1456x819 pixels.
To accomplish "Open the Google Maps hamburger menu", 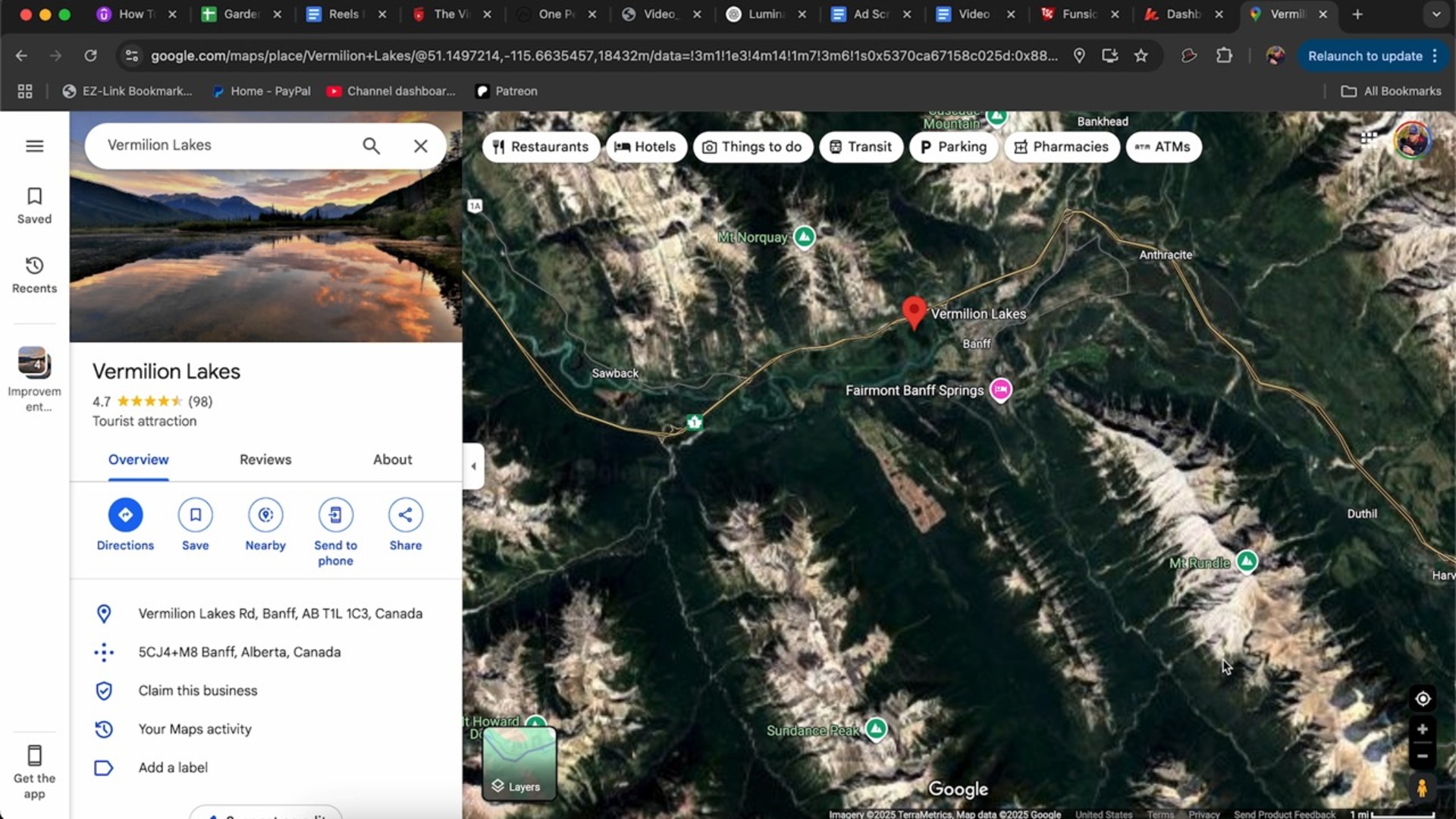I will (x=34, y=146).
